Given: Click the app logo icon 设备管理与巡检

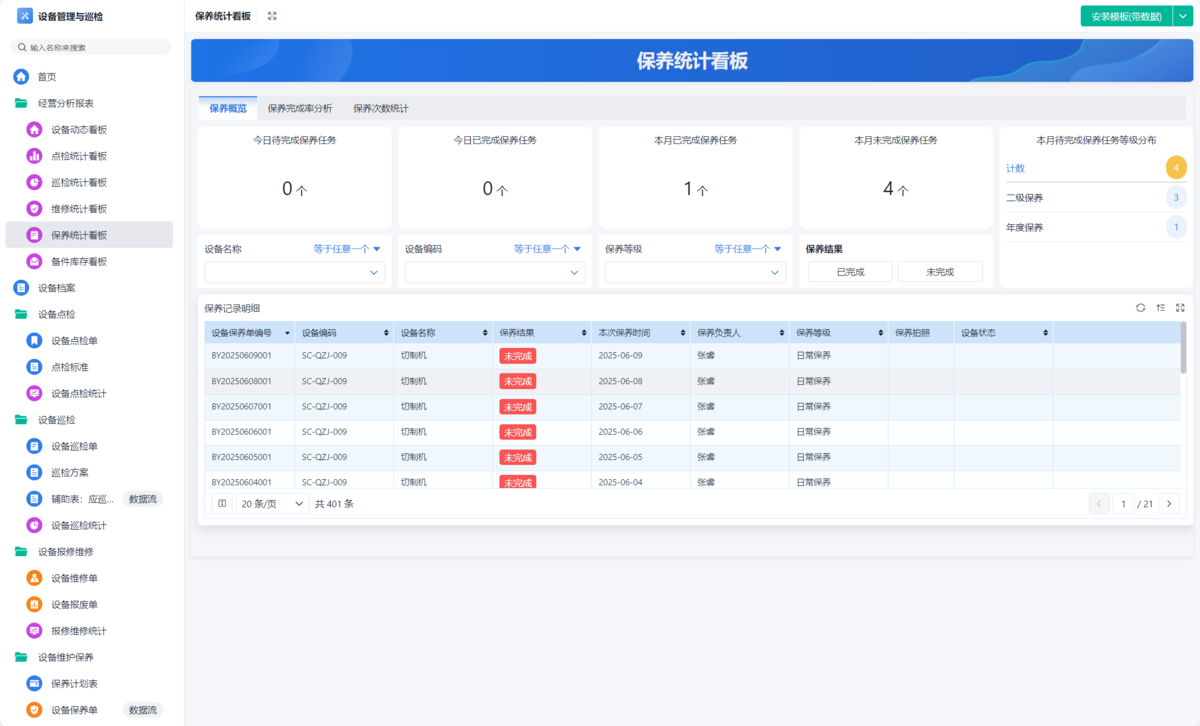Looking at the screenshot, I should 24,16.
